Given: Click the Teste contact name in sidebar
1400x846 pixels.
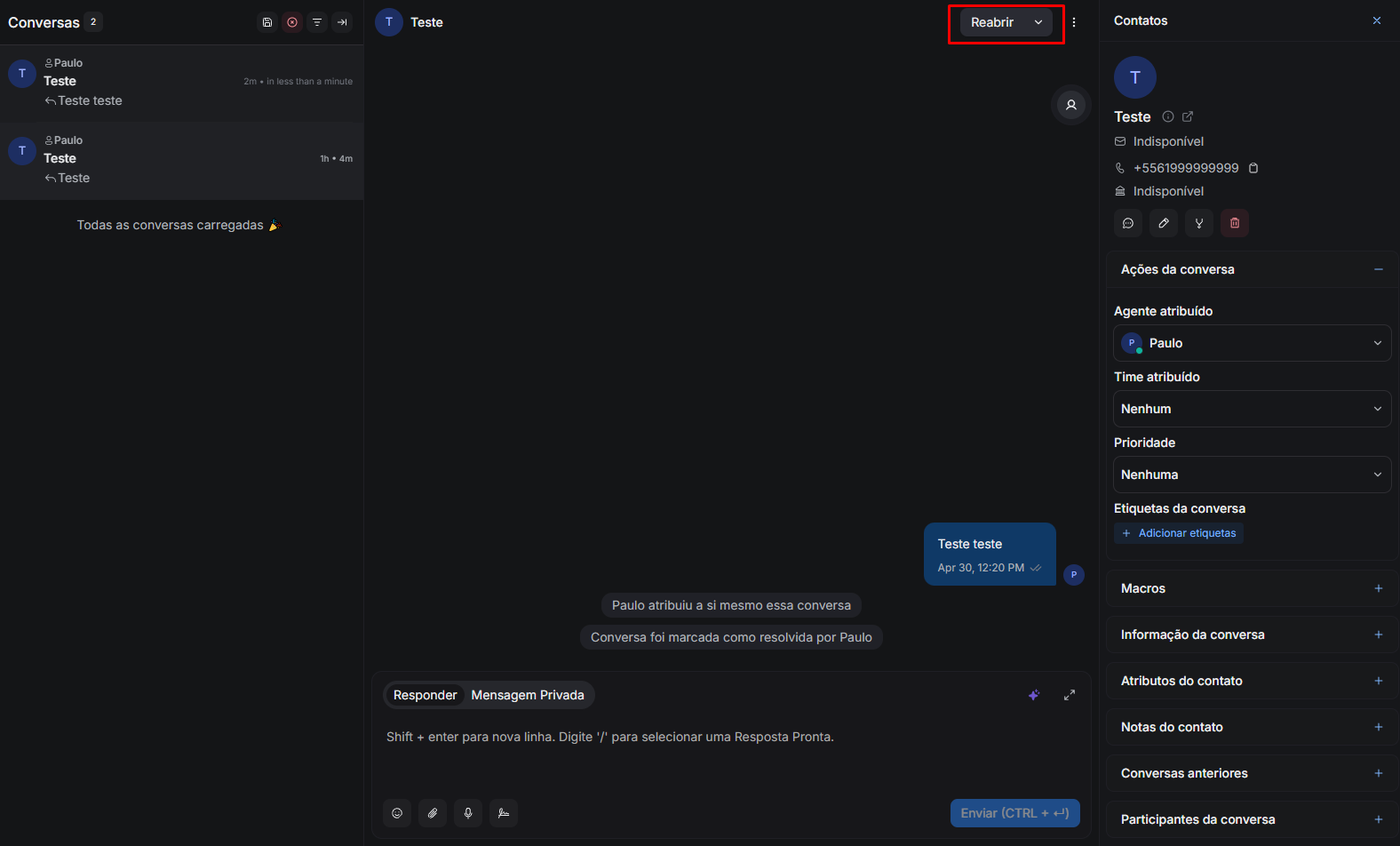Looking at the screenshot, I should 1133,116.
